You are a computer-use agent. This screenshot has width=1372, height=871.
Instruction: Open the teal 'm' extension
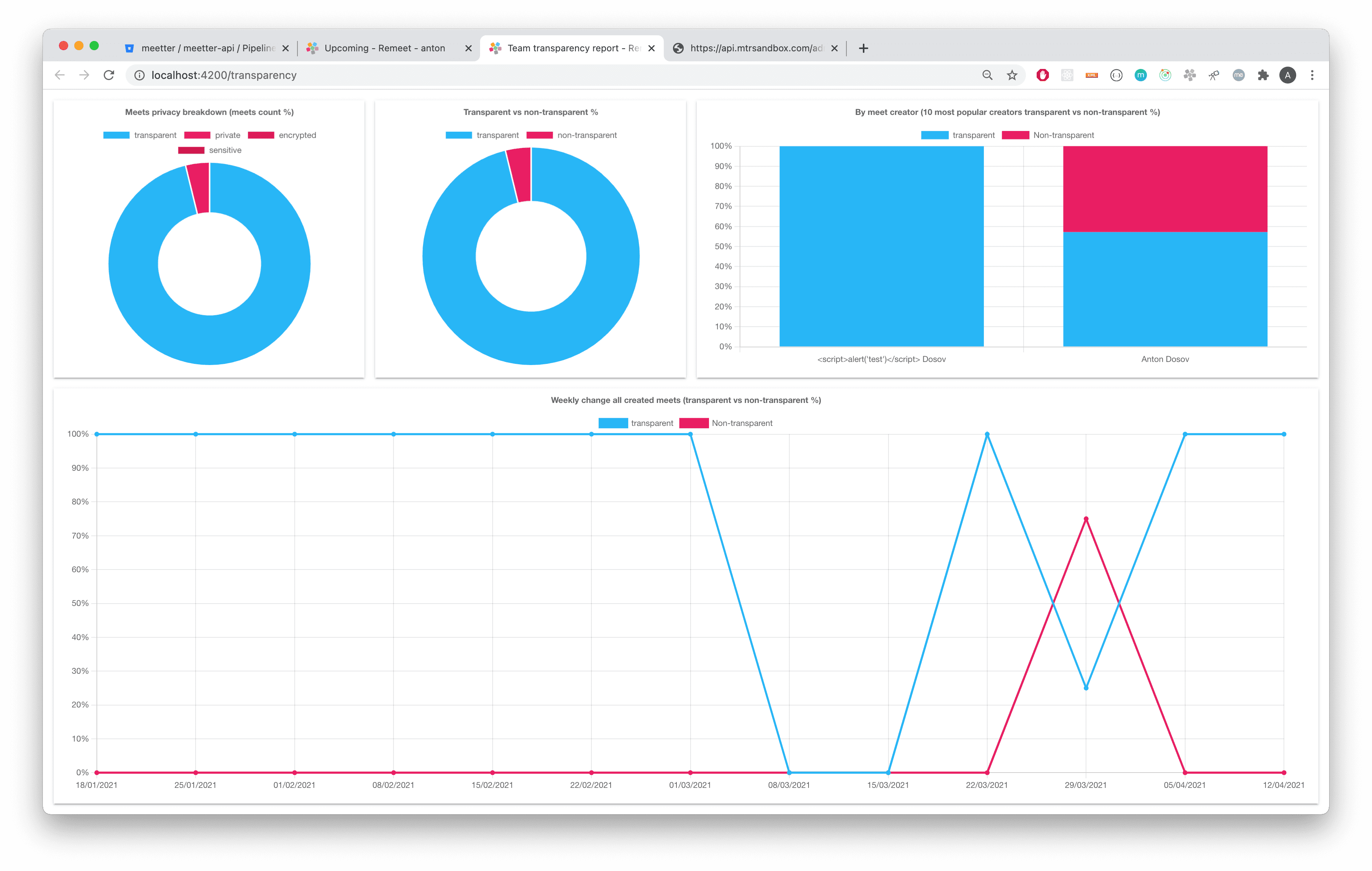click(1140, 75)
